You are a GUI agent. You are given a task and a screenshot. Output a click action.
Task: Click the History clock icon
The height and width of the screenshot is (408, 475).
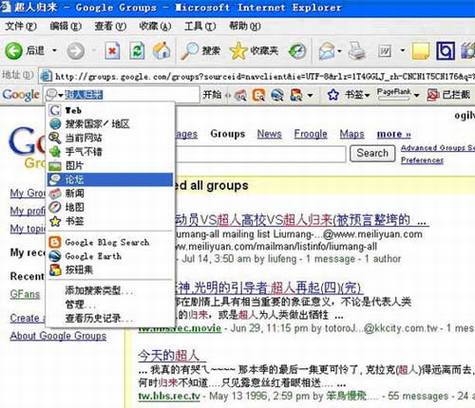(x=297, y=51)
